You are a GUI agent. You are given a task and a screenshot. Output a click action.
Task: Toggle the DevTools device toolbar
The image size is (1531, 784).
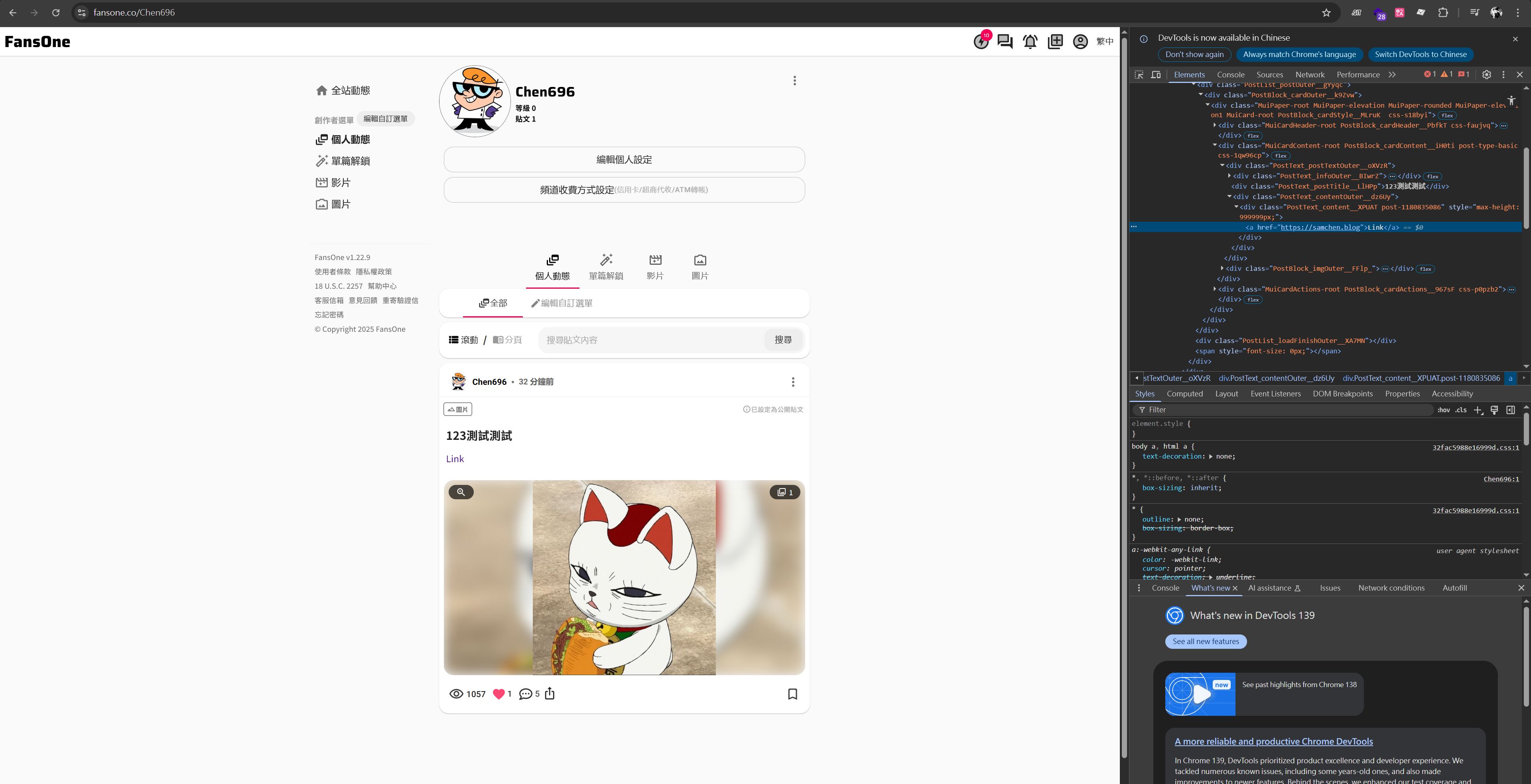pyautogui.click(x=1156, y=75)
